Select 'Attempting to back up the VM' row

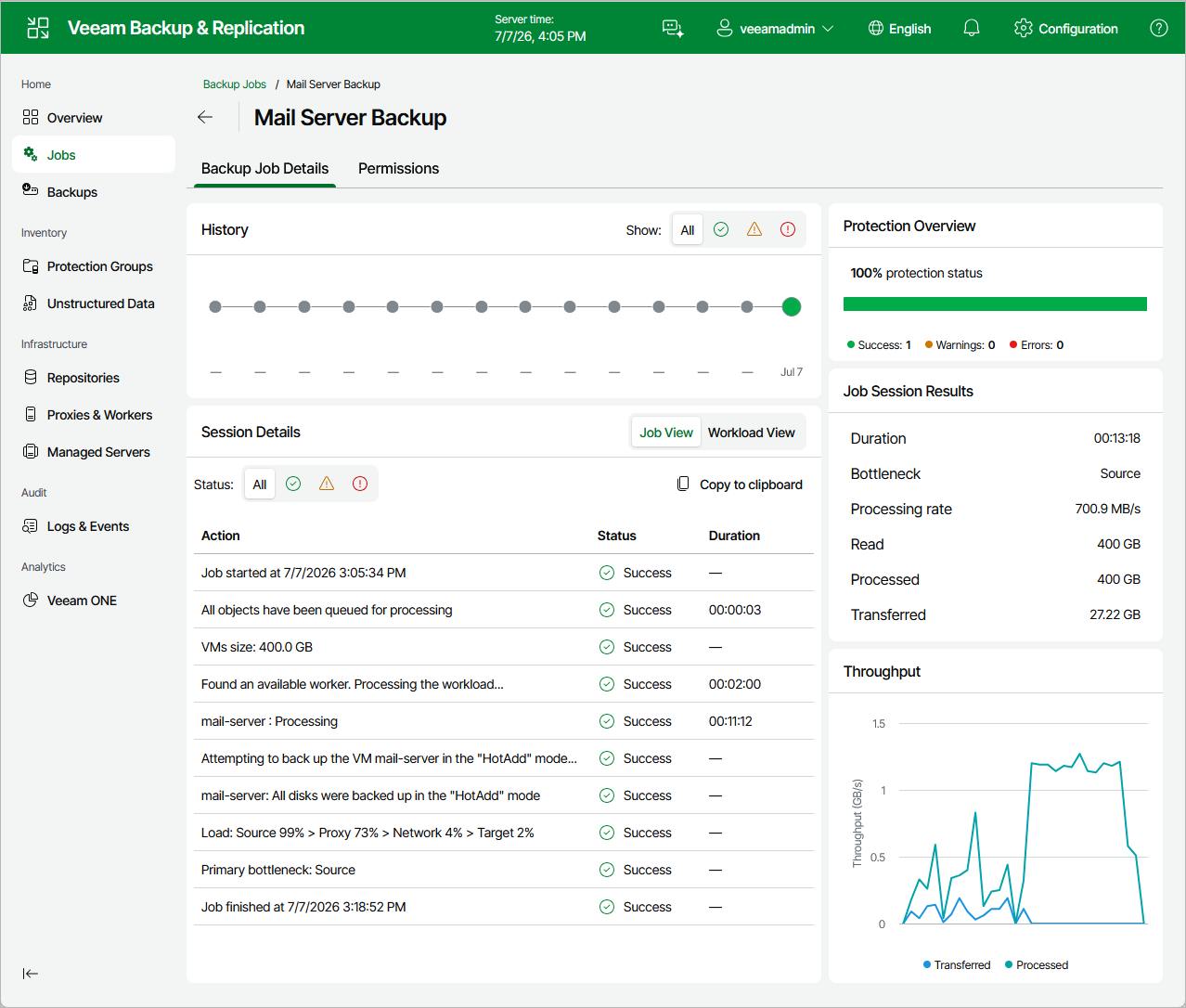click(504, 758)
